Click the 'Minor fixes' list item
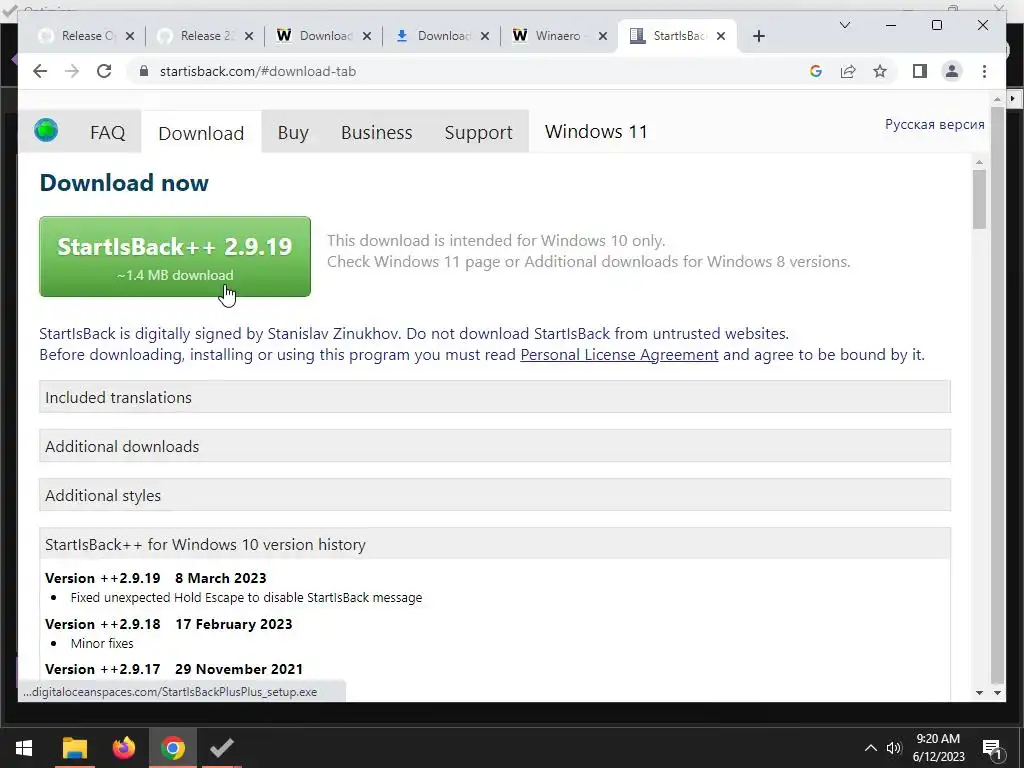The image size is (1024, 768). [x=102, y=643]
